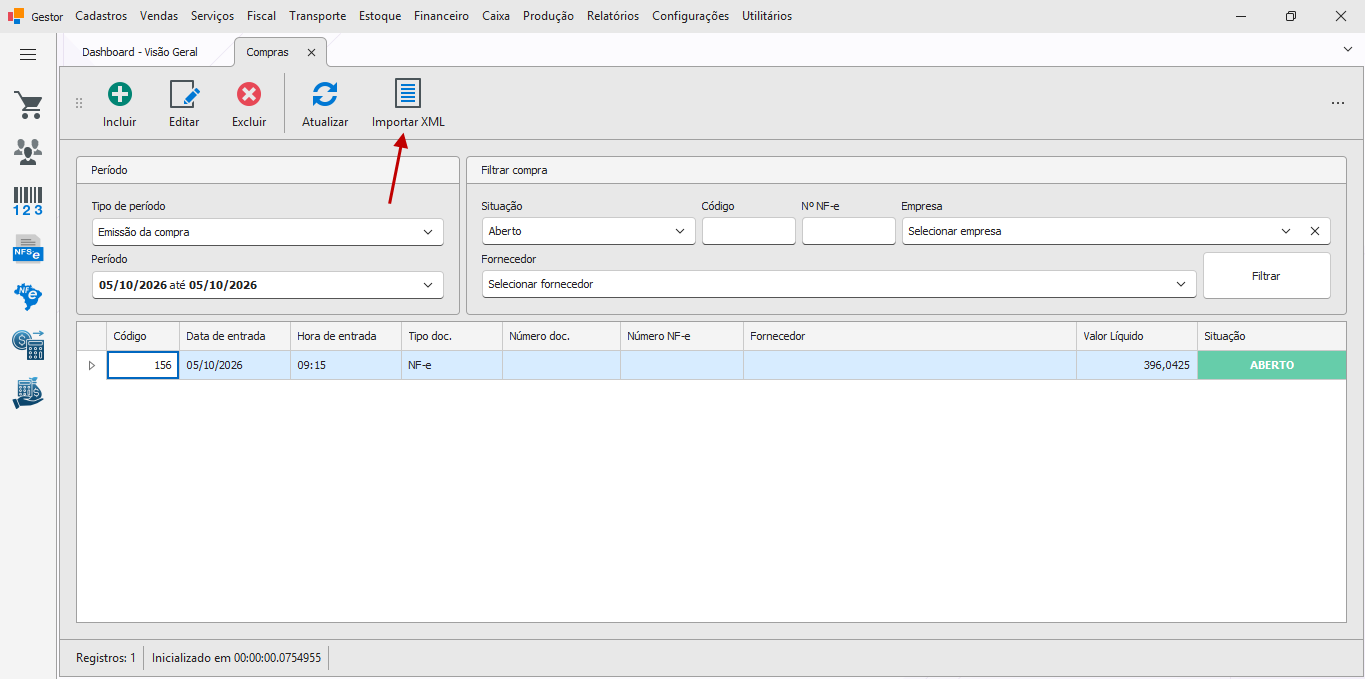
Task: Click the Gestor title text
Action: tap(47, 16)
